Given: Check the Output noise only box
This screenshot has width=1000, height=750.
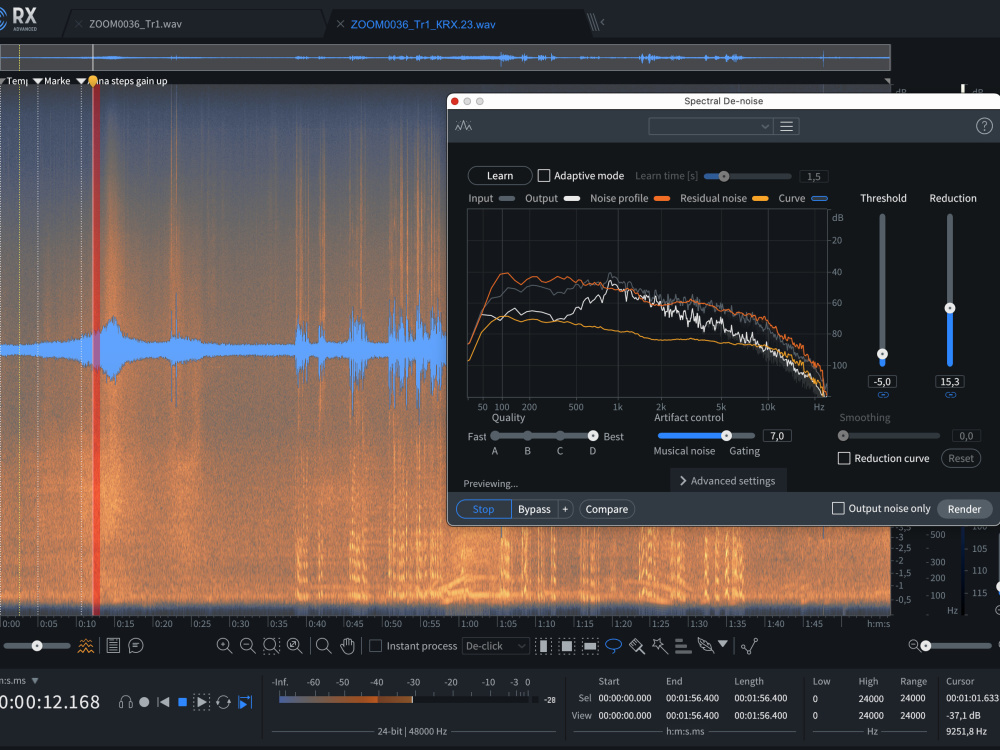Looking at the screenshot, I should 838,508.
